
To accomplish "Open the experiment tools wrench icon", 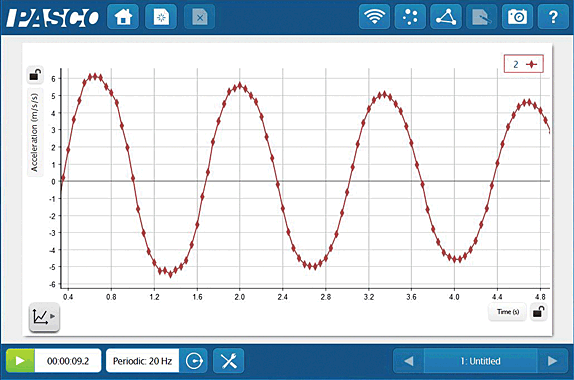I will pos(229,361).
